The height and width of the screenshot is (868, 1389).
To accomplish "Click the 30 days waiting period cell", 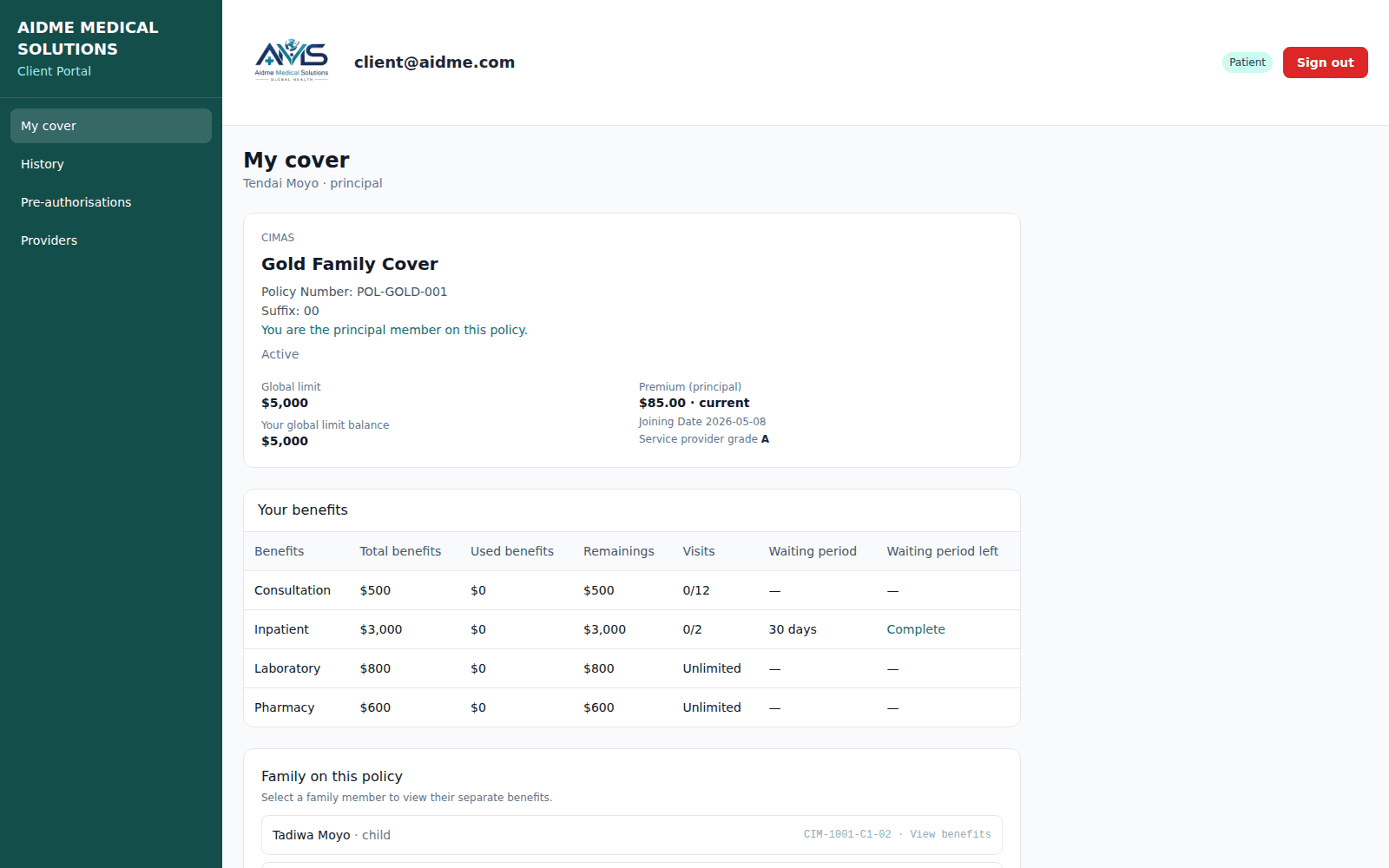I will tap(793, 629).
